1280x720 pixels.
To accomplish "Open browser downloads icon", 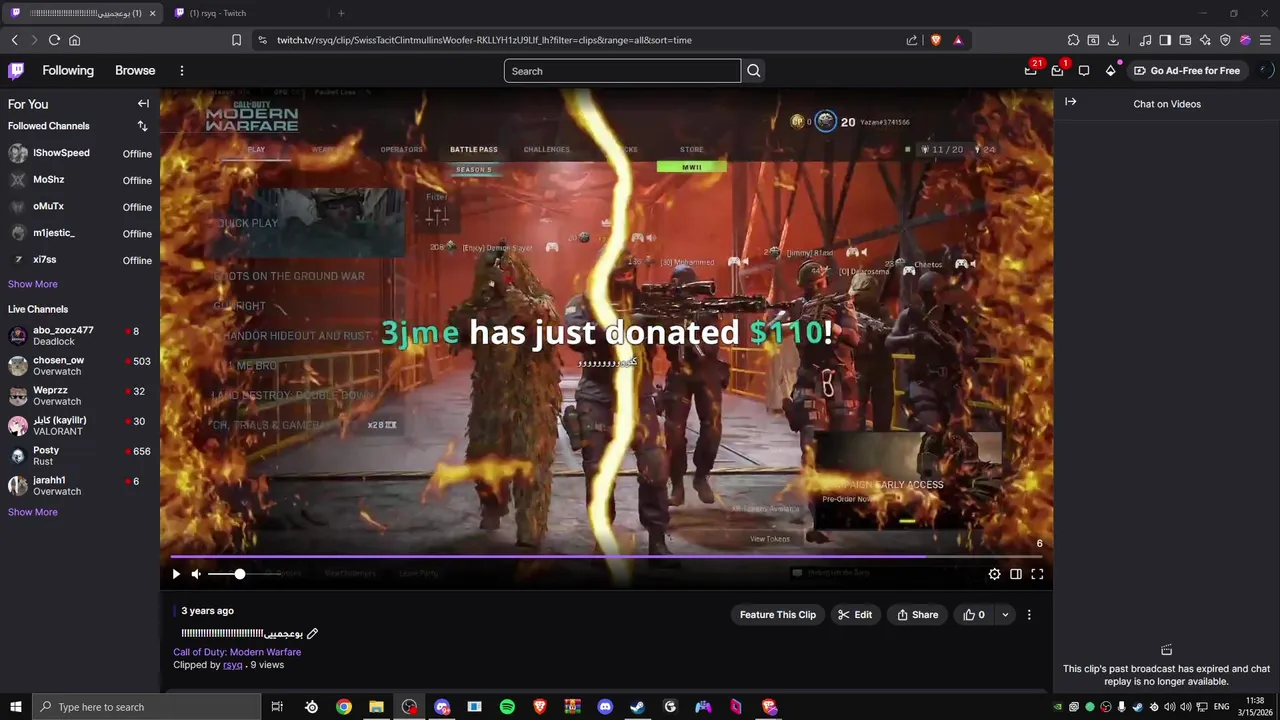I will [1113, 40].
